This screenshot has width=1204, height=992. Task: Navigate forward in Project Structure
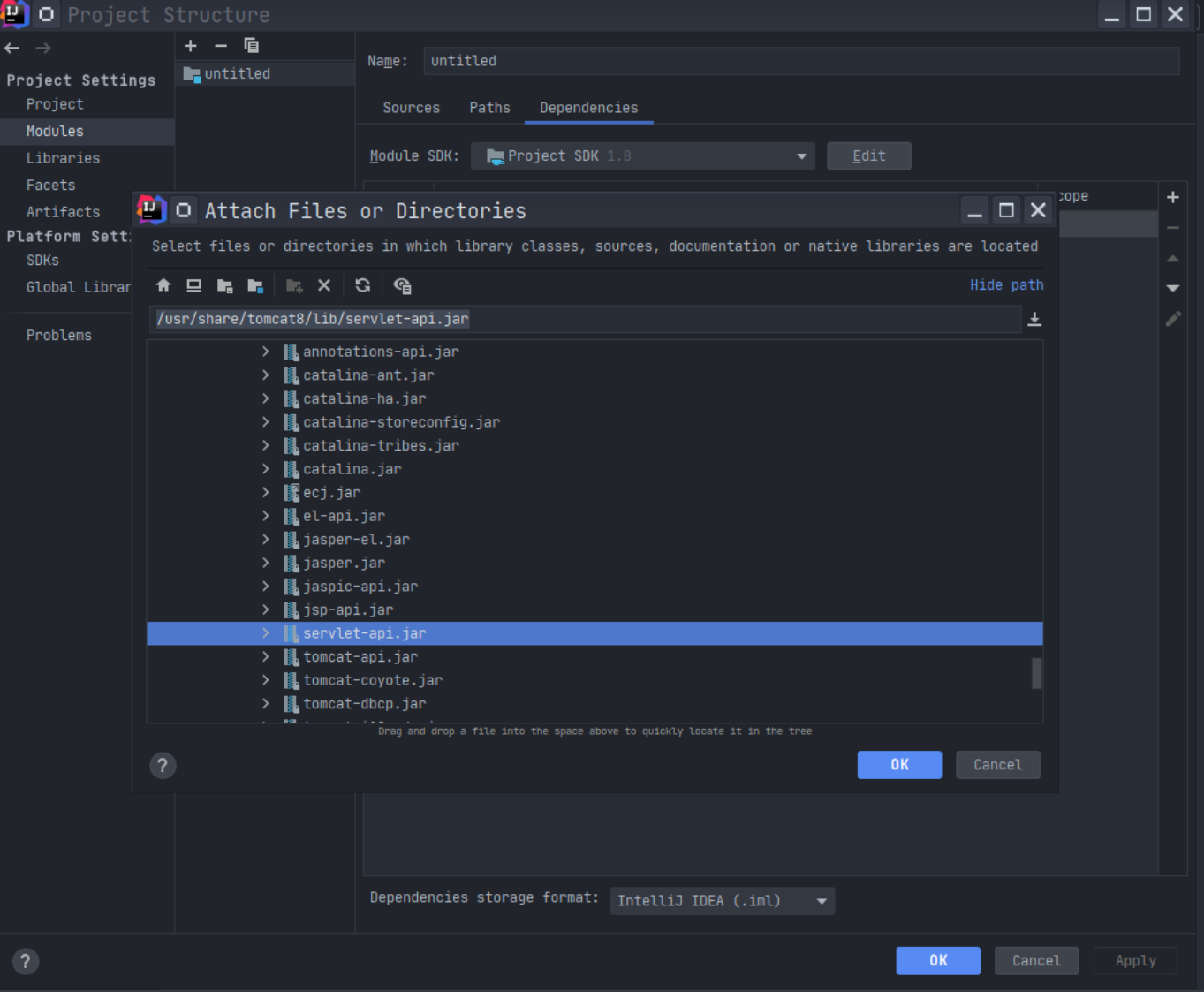[x=42, y=48]
